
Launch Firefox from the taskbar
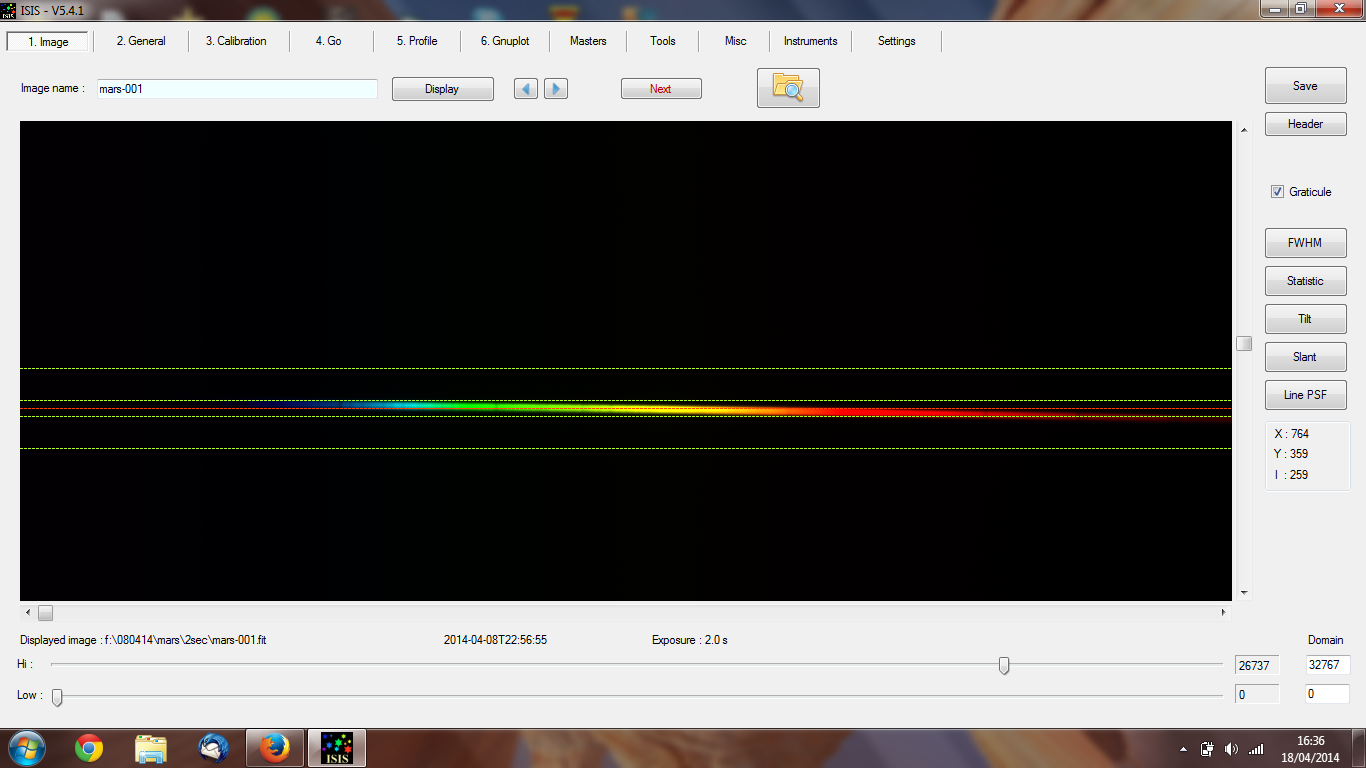[274, 748]
